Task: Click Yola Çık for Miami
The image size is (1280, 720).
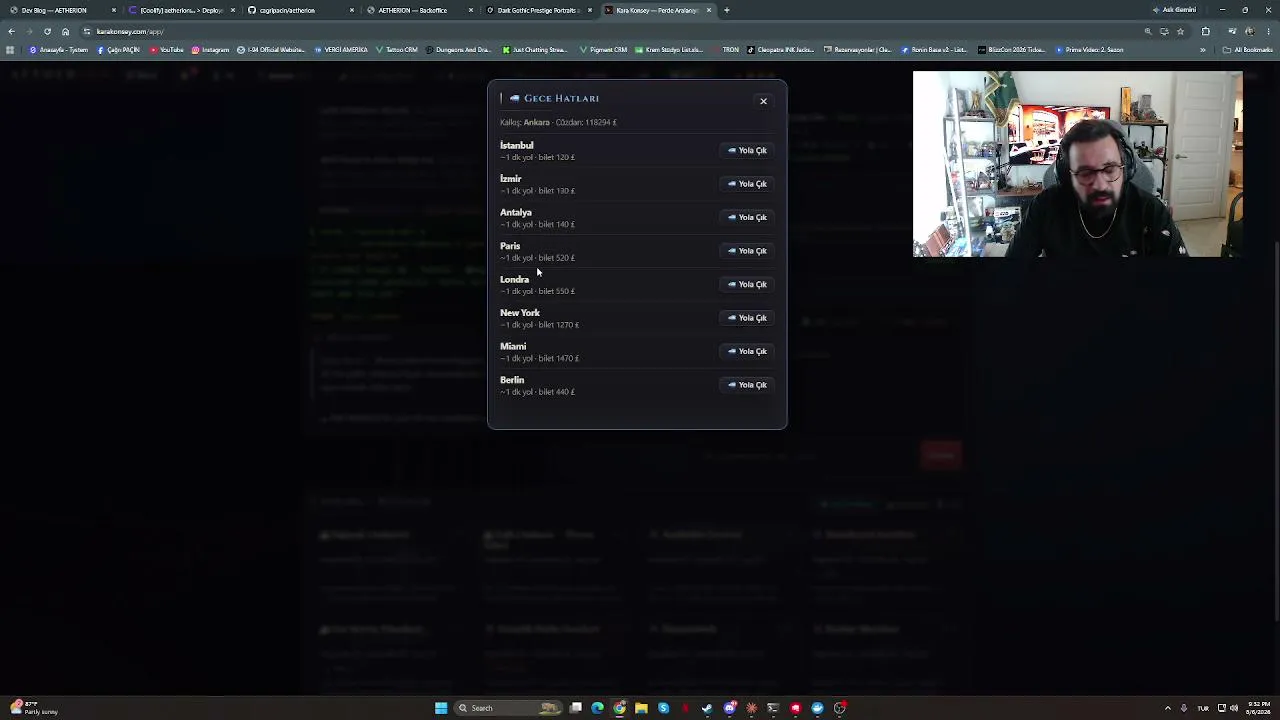Action: coord(747,351)
